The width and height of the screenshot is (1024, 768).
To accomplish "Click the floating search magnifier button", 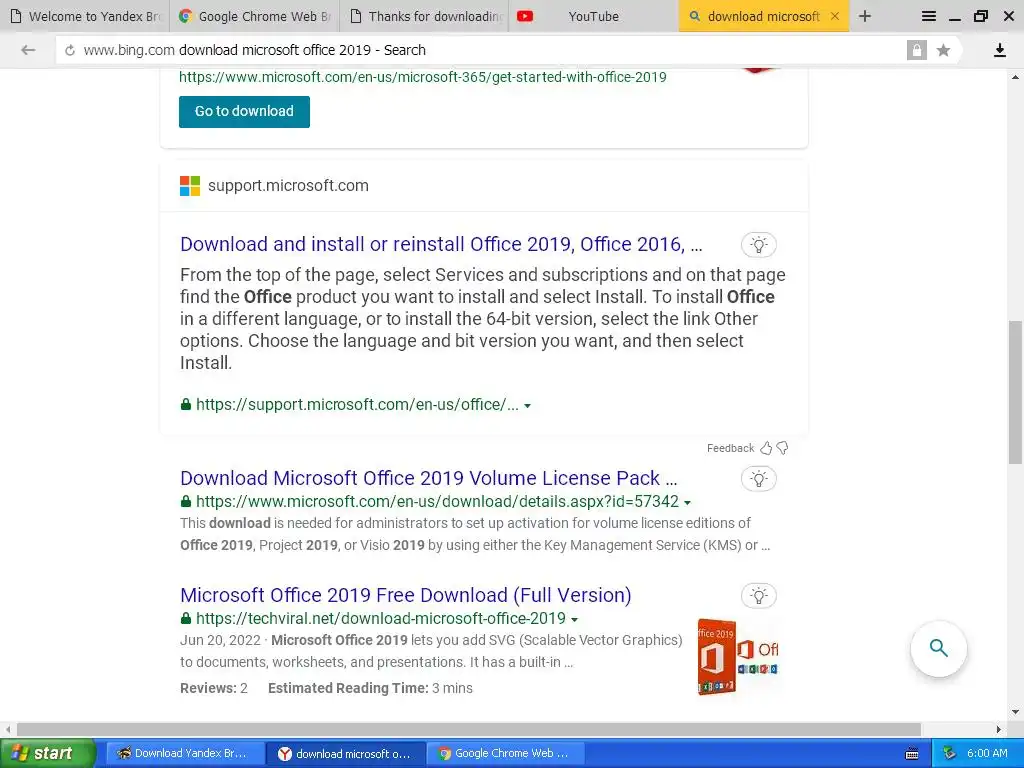I will click(x=938, y=648).
